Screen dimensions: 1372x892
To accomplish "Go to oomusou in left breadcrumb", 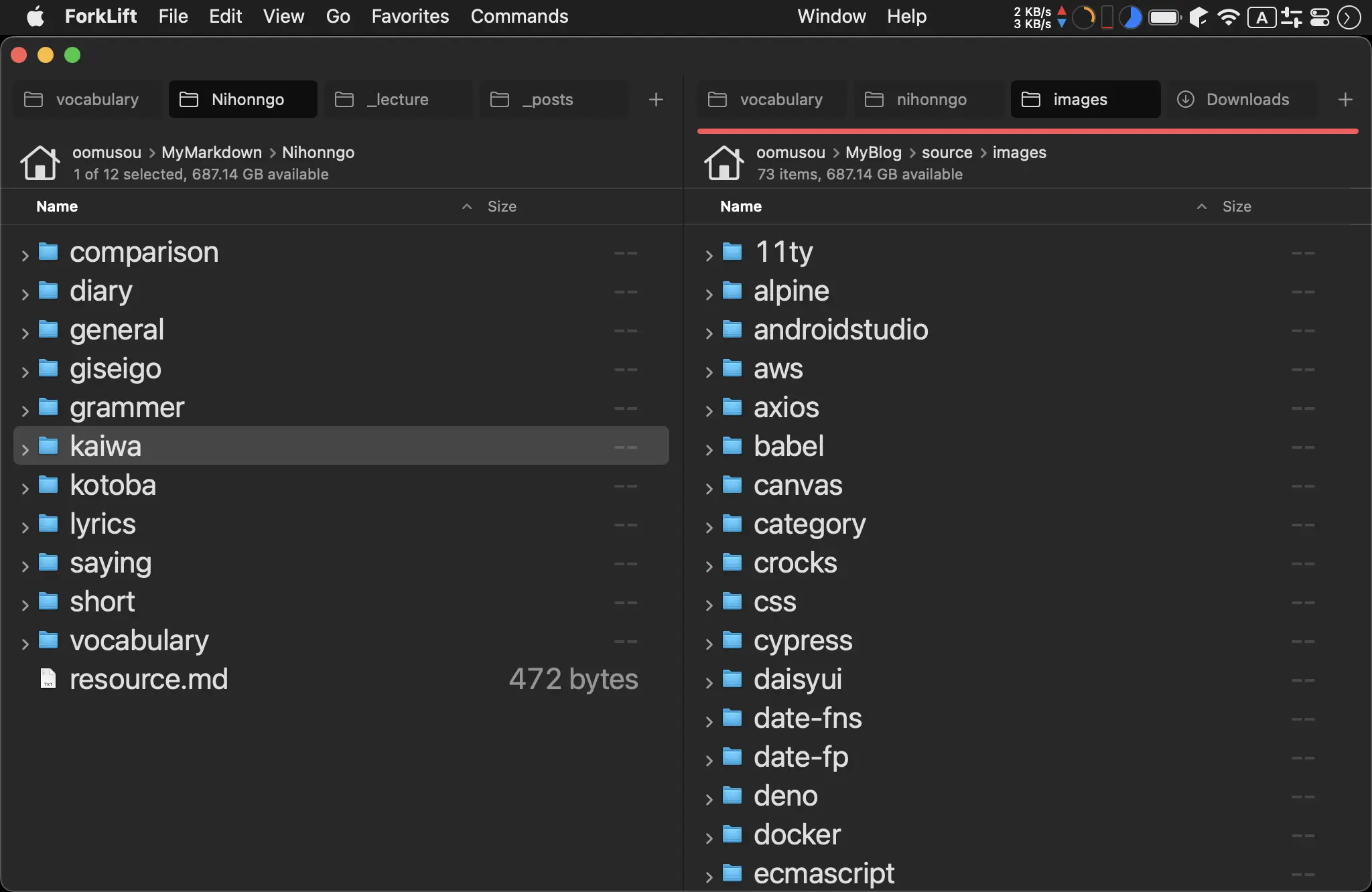I will 107,153.
